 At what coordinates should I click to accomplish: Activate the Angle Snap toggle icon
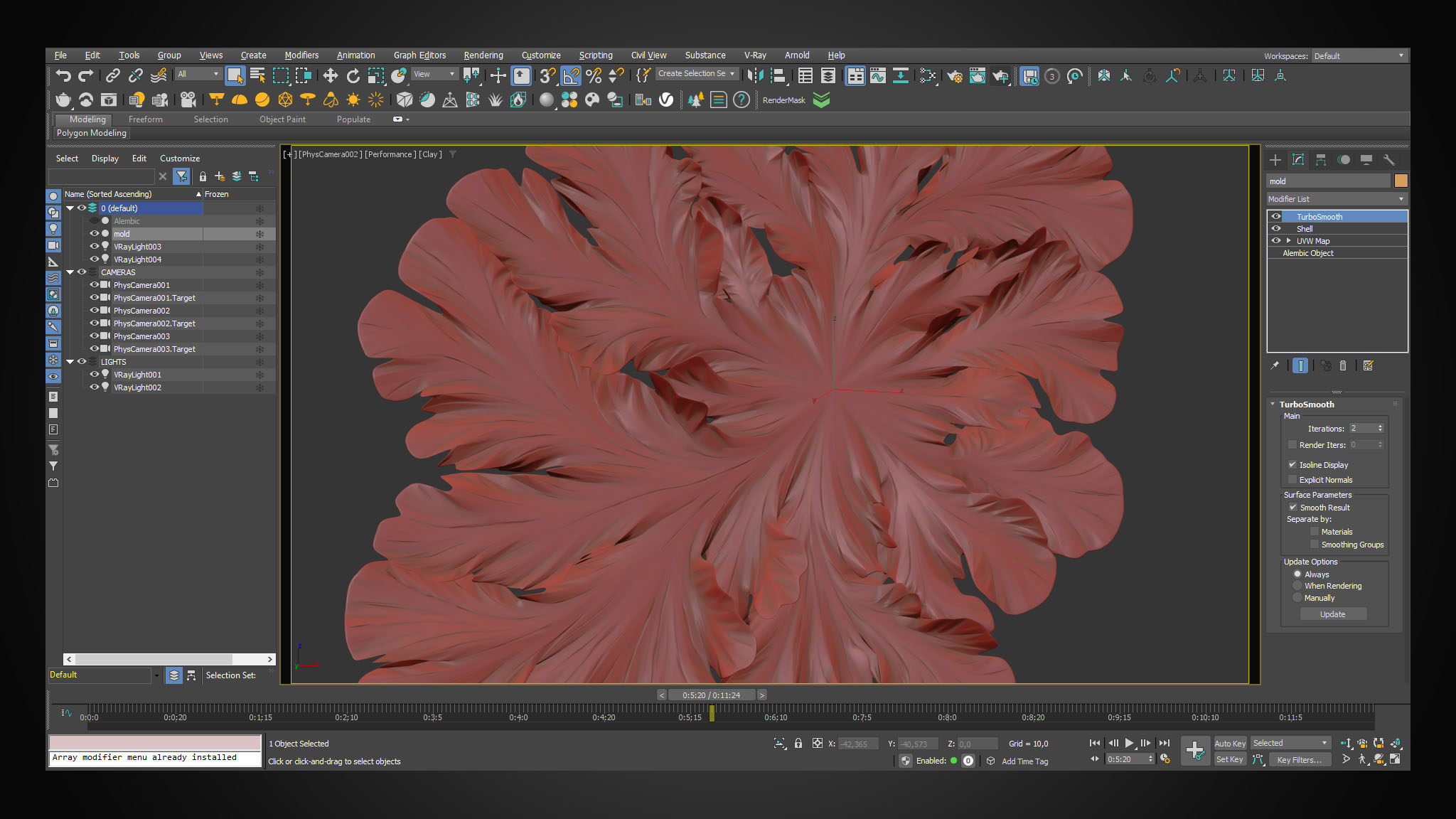pos(571,75)
